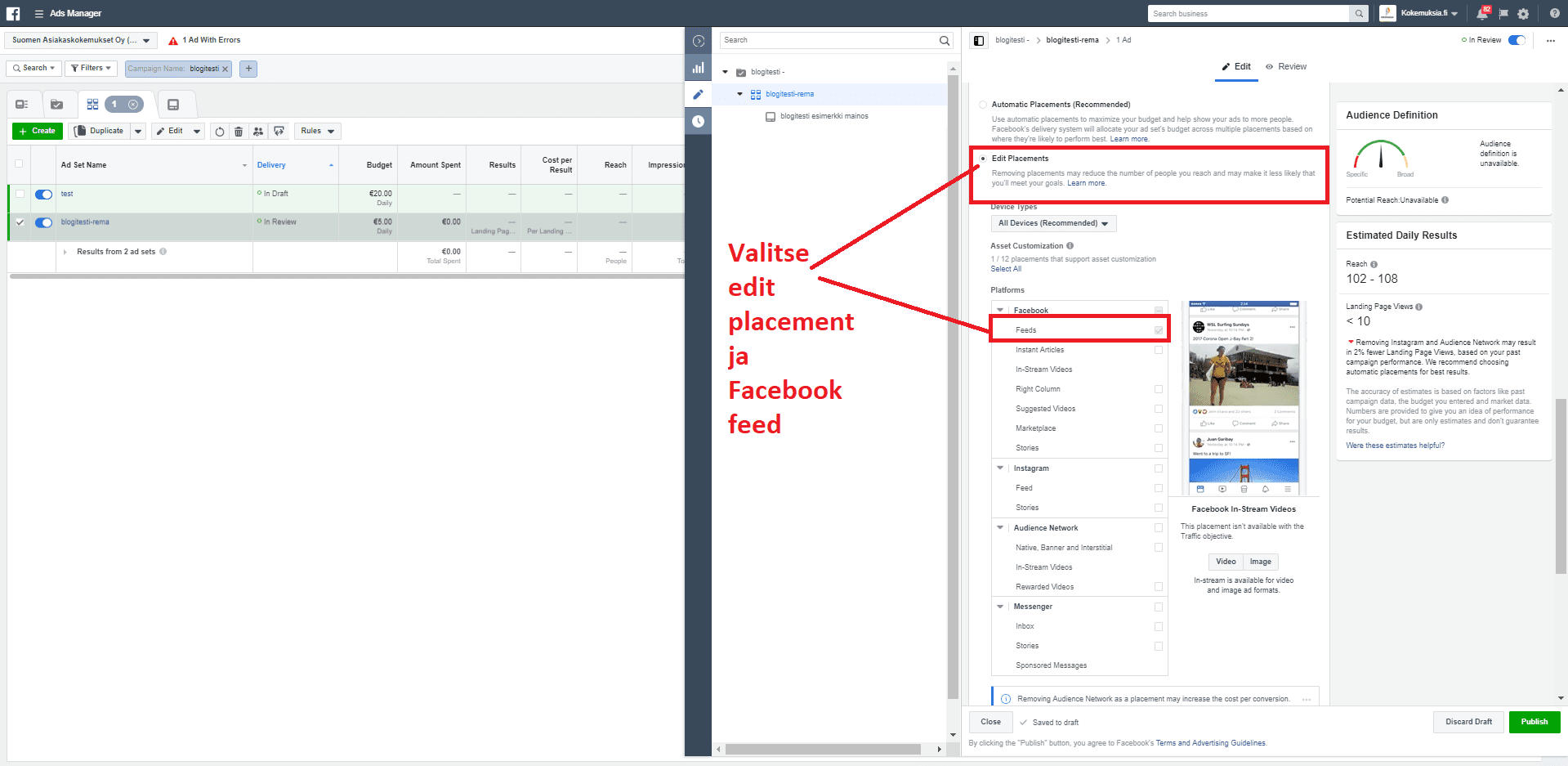Open All Devices (Recommended) dropdown
1568x766 pixels.
pos(1053,223)
